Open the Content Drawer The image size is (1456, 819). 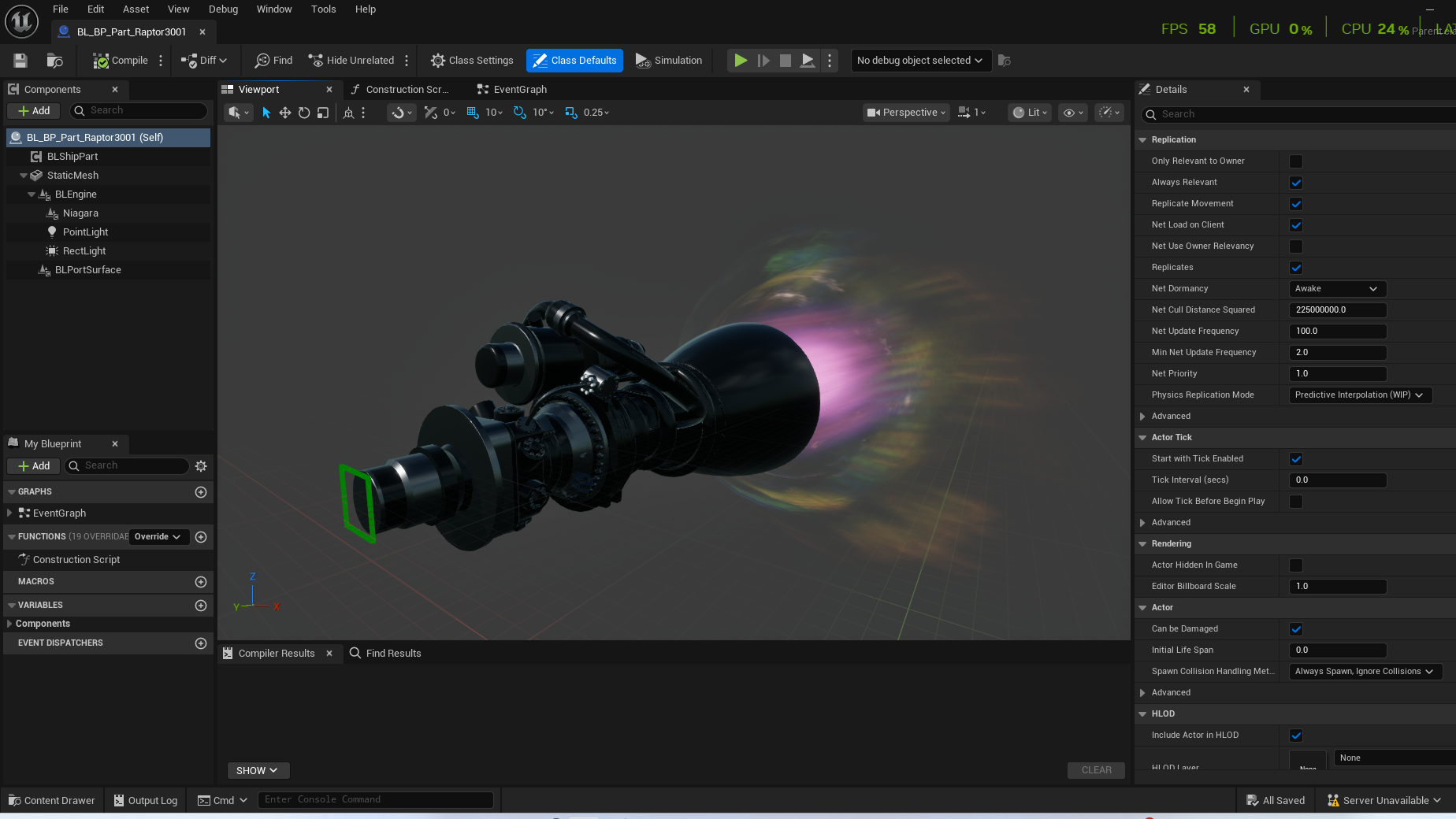click(52, 800)
